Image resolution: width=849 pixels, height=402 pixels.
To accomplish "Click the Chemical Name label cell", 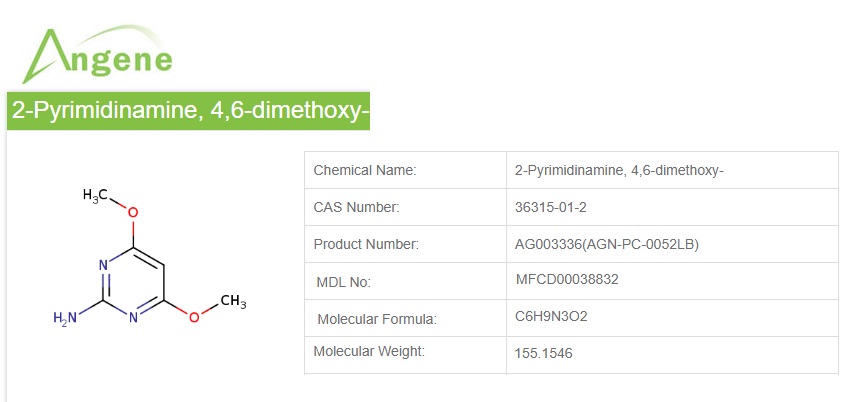I will [365, 170].
